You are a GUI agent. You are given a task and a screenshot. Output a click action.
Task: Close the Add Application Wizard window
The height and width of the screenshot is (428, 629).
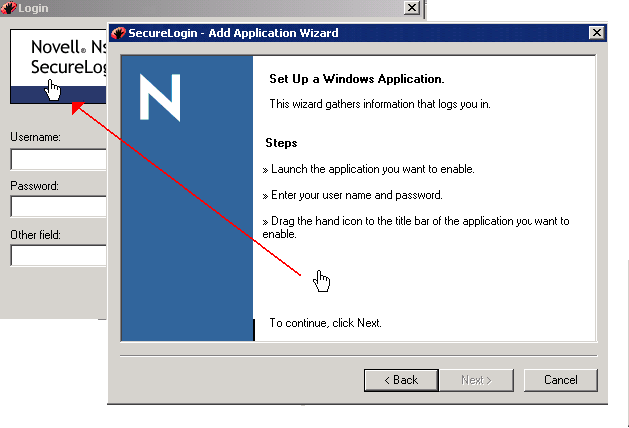click(597, 32)
